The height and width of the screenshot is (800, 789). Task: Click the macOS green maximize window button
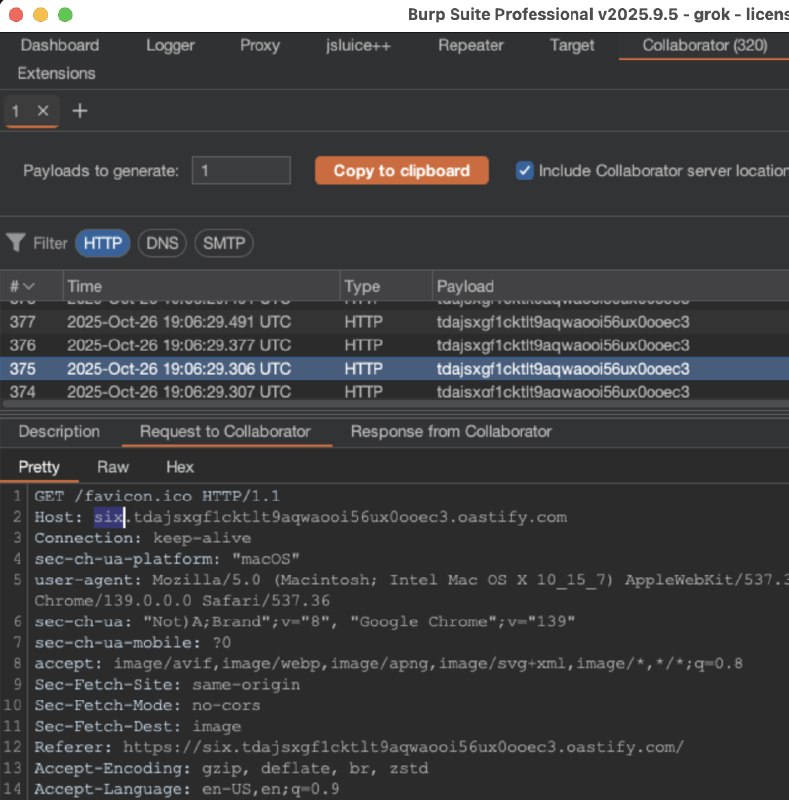[65, 15]
